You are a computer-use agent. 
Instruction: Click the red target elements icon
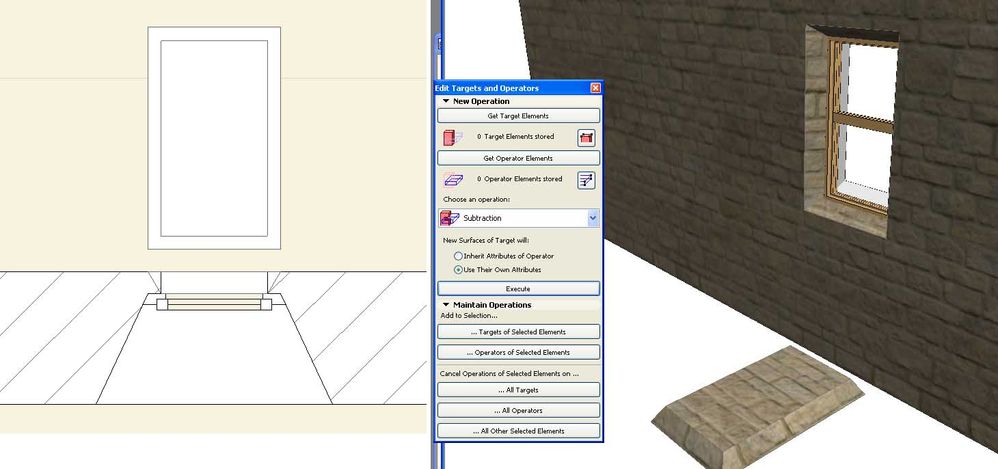453,137
